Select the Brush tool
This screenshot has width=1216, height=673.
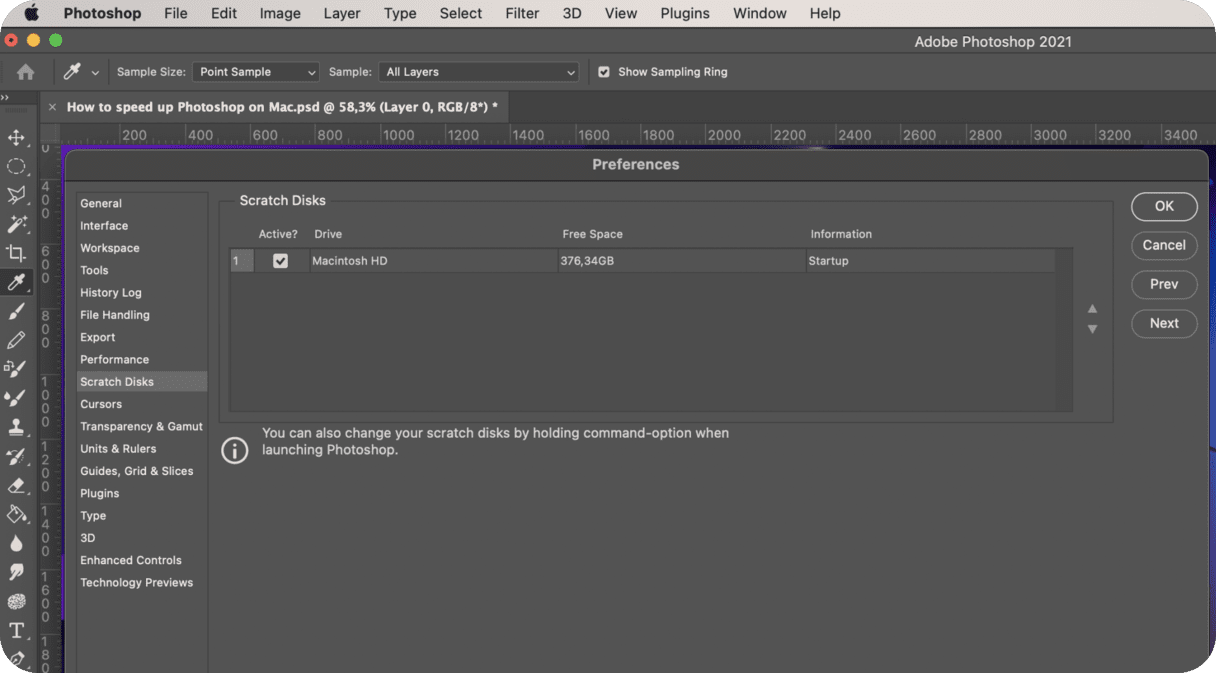pyautogui.click(x=16, y=311)
